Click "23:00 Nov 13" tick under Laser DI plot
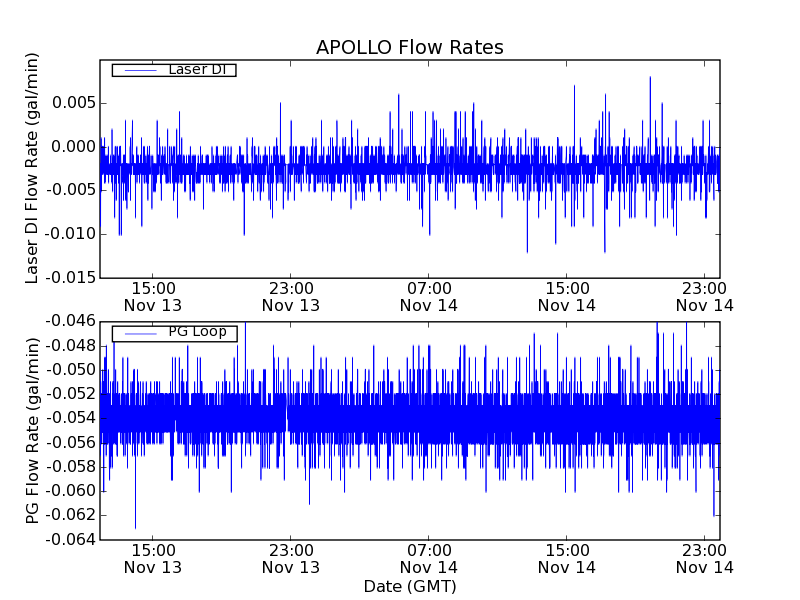The width and height of the screenshot is (800, 600). point(291,296)
